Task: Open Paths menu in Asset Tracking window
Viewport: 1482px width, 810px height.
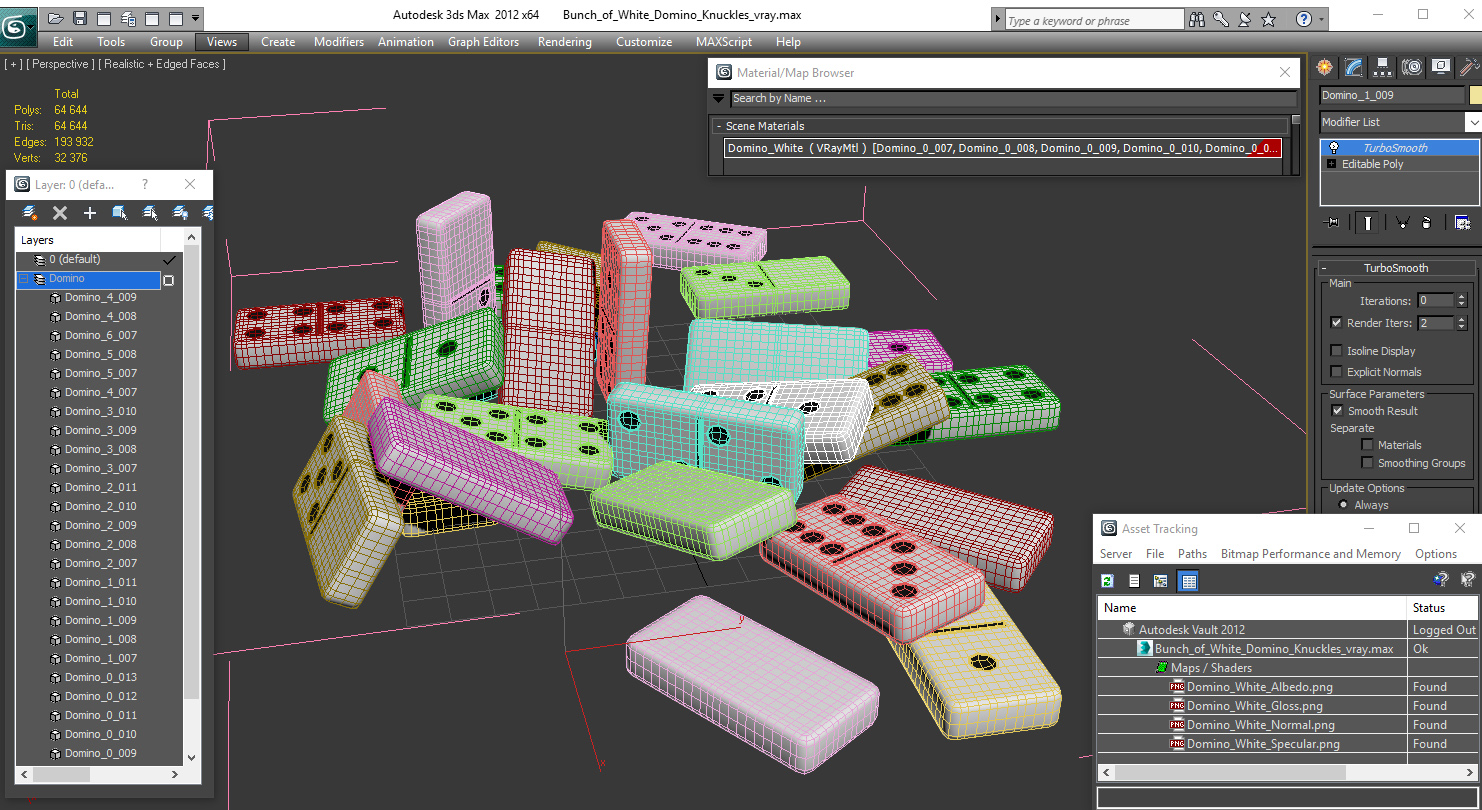Action: pos(1192,554)
